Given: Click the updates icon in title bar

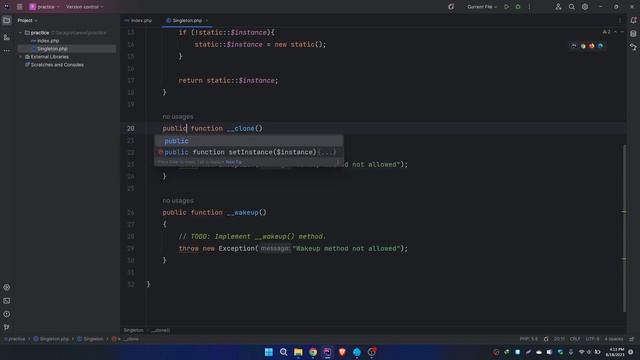Looking at the screenshot, I should [451, 7].
